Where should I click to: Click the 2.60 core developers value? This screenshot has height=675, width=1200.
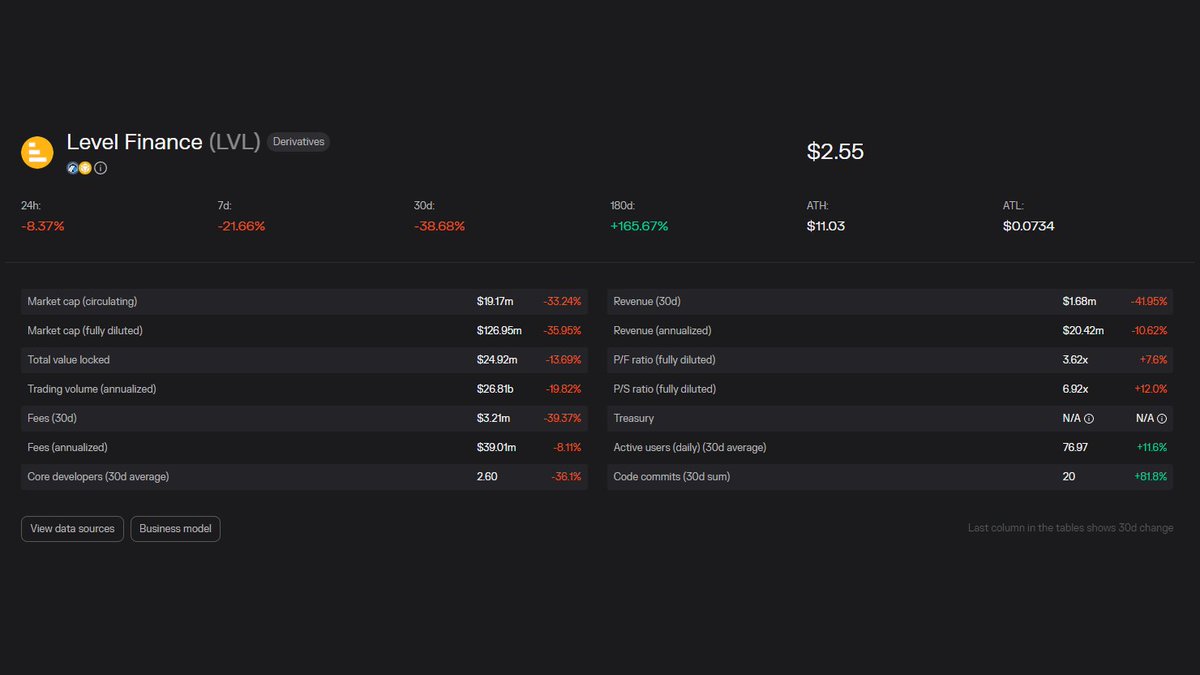pyautogui.click(x=487, y=476)
